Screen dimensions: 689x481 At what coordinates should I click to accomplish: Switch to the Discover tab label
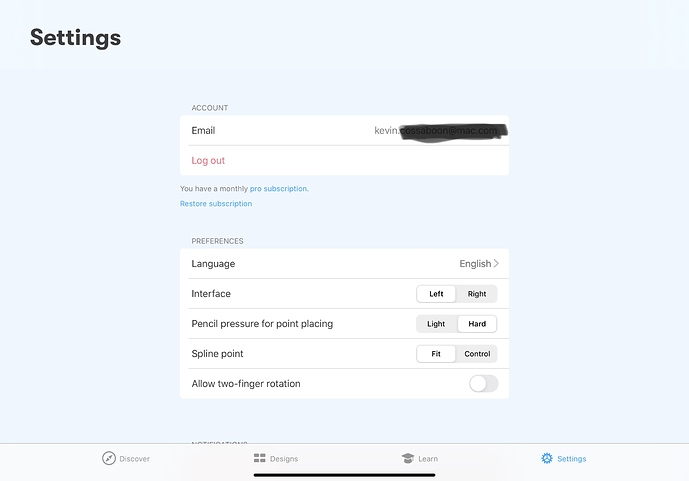134,459
